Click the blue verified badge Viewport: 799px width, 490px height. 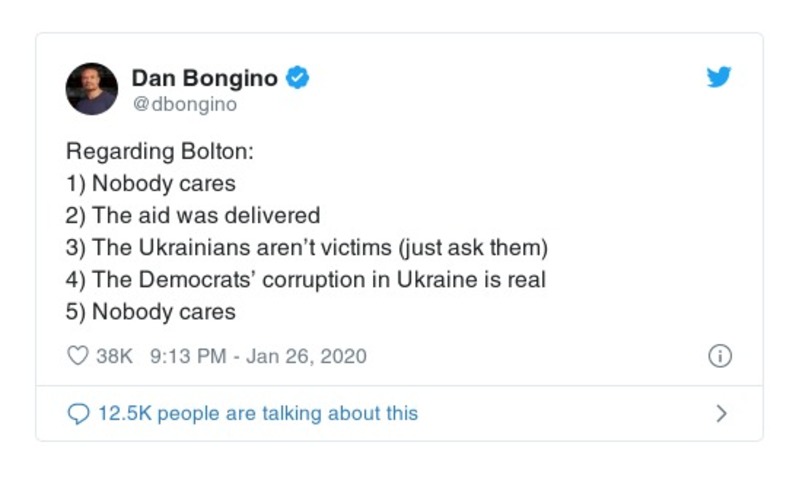pos(297,77)
